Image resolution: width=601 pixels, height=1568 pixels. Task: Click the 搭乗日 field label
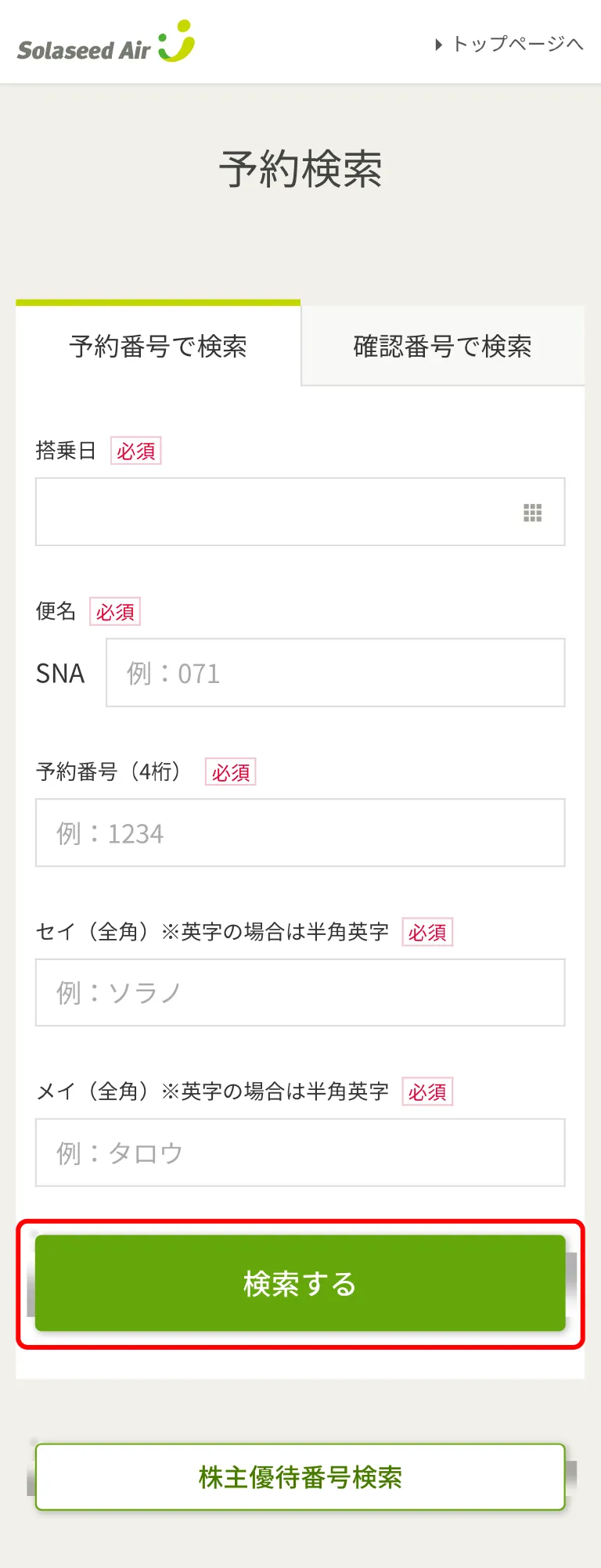click(x=66, y=451)
